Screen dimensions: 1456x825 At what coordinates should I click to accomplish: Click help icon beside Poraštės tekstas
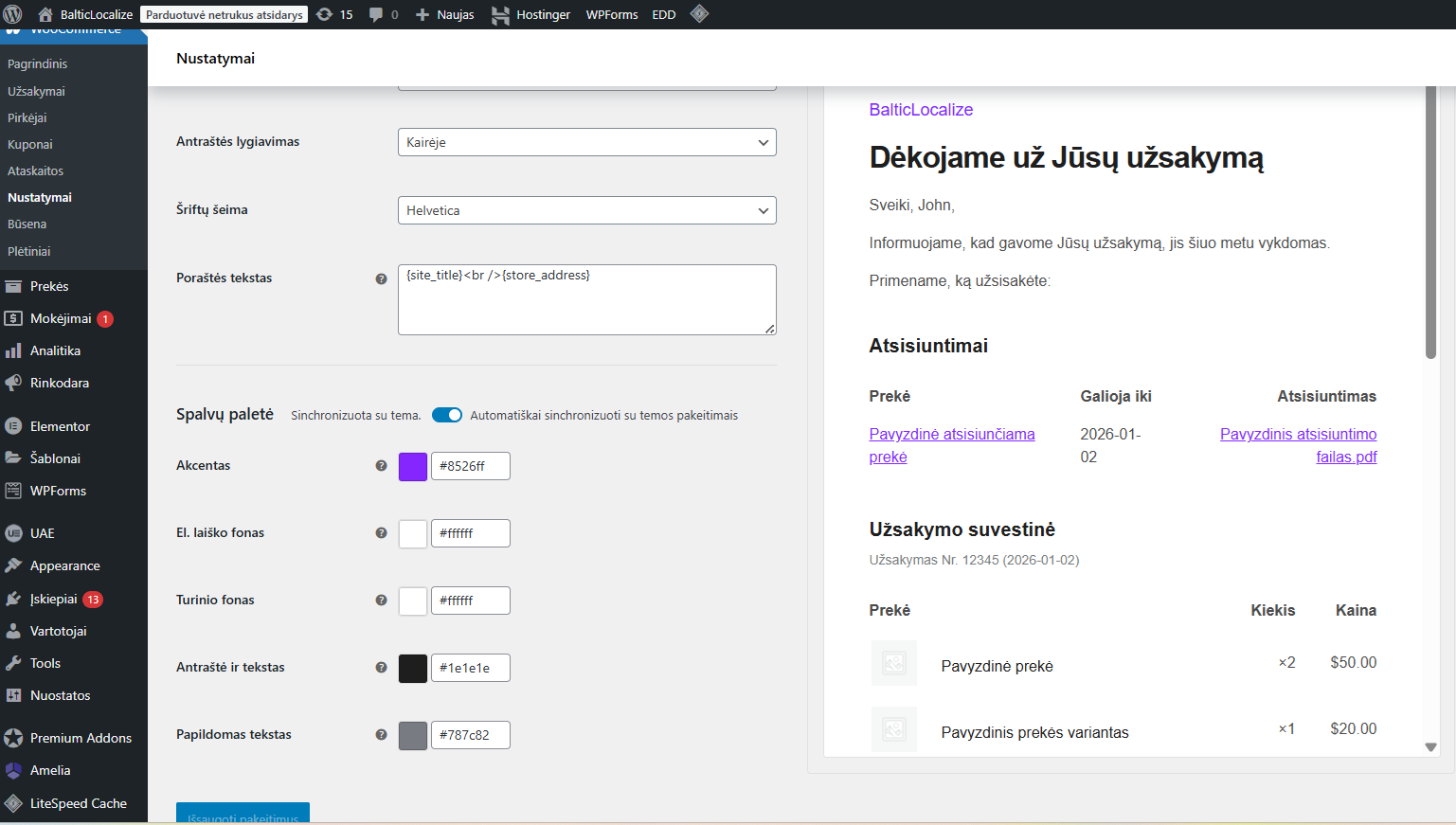pyautogui.click(x=381, y=278)
